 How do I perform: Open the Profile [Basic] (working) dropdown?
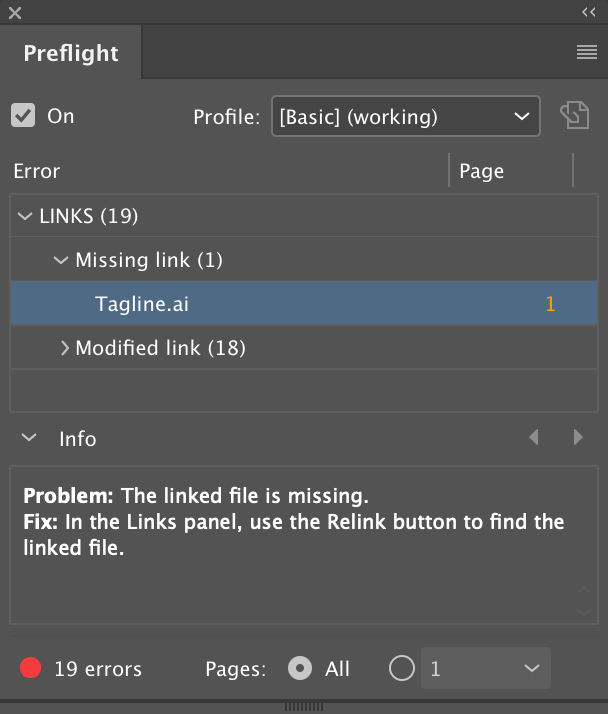point(406,116)
